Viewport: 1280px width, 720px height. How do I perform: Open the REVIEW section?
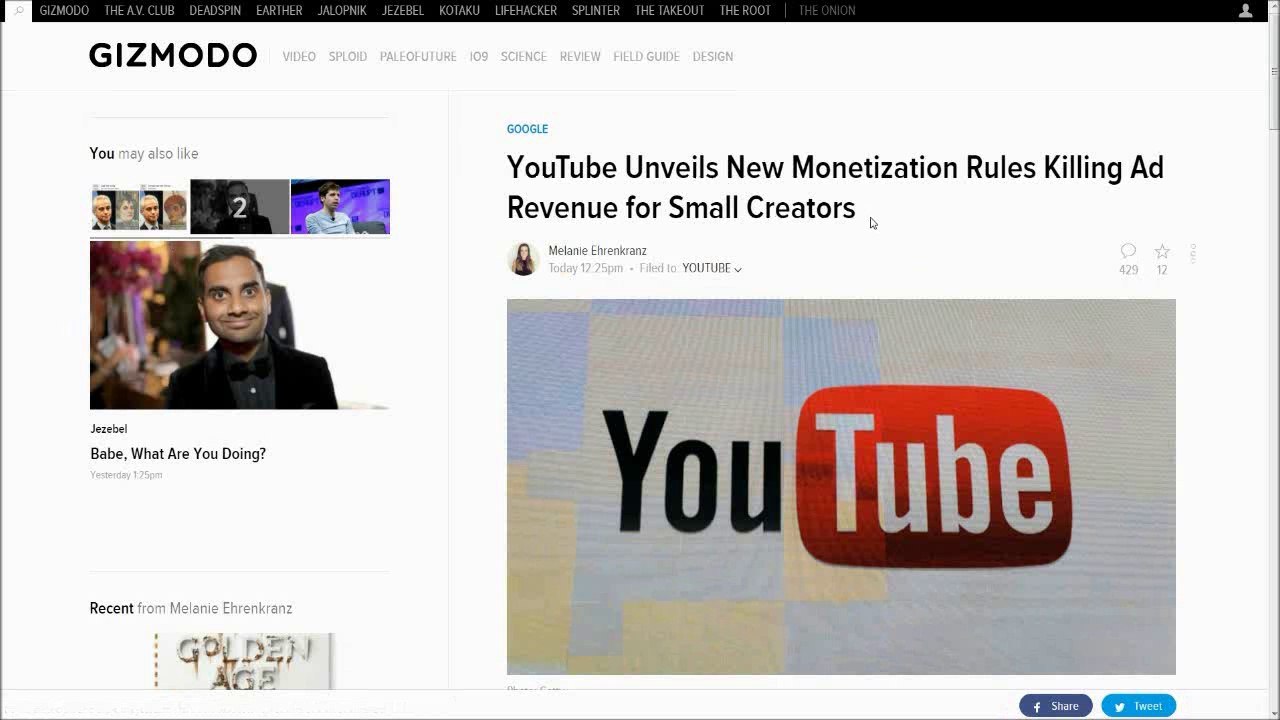[580, 57]
